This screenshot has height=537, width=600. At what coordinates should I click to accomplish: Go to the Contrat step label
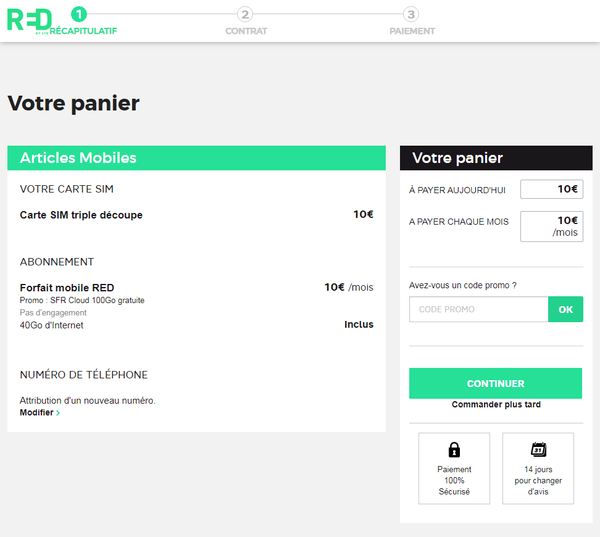(x=246, y=31)
